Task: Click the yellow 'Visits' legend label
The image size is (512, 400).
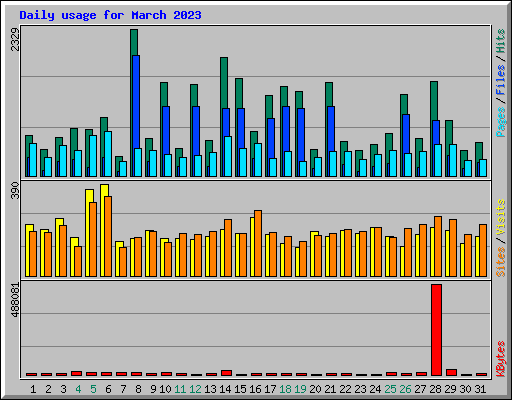Action: (501, 218)
